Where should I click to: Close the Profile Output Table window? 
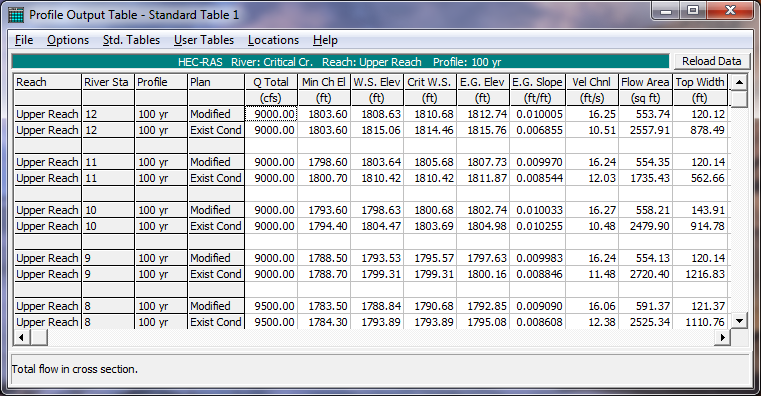pos(730,10)
